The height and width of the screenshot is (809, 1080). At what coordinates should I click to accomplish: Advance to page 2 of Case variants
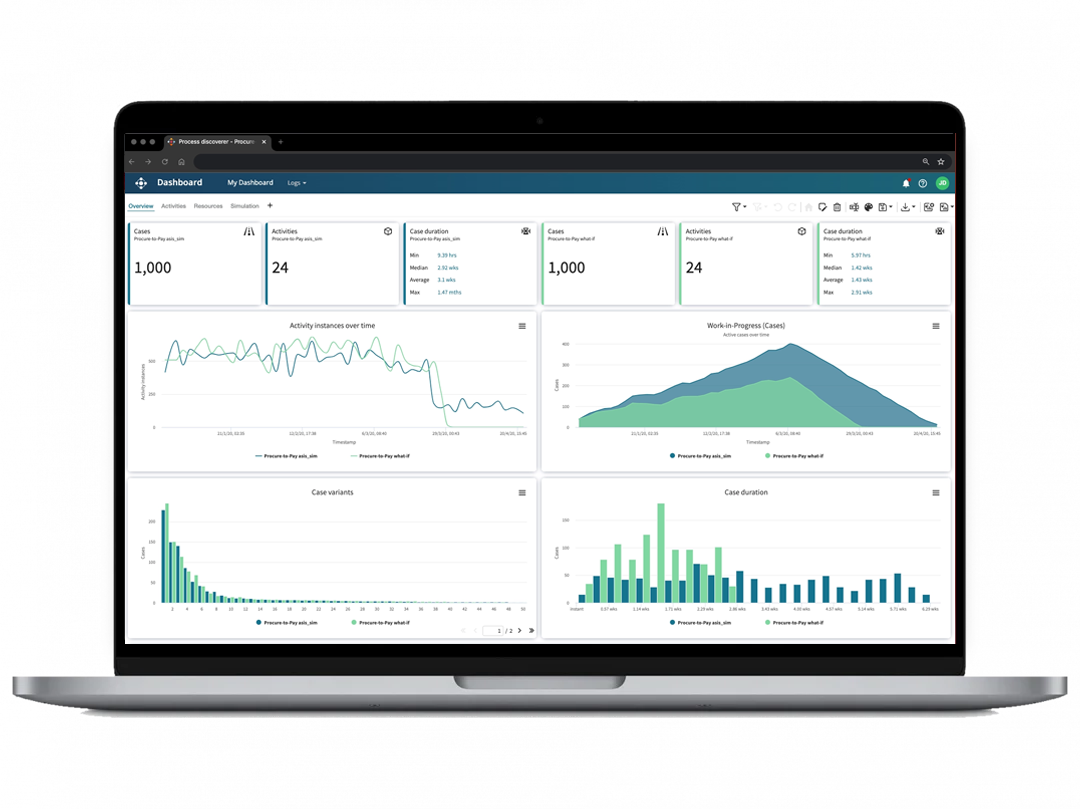coord(522,631)
